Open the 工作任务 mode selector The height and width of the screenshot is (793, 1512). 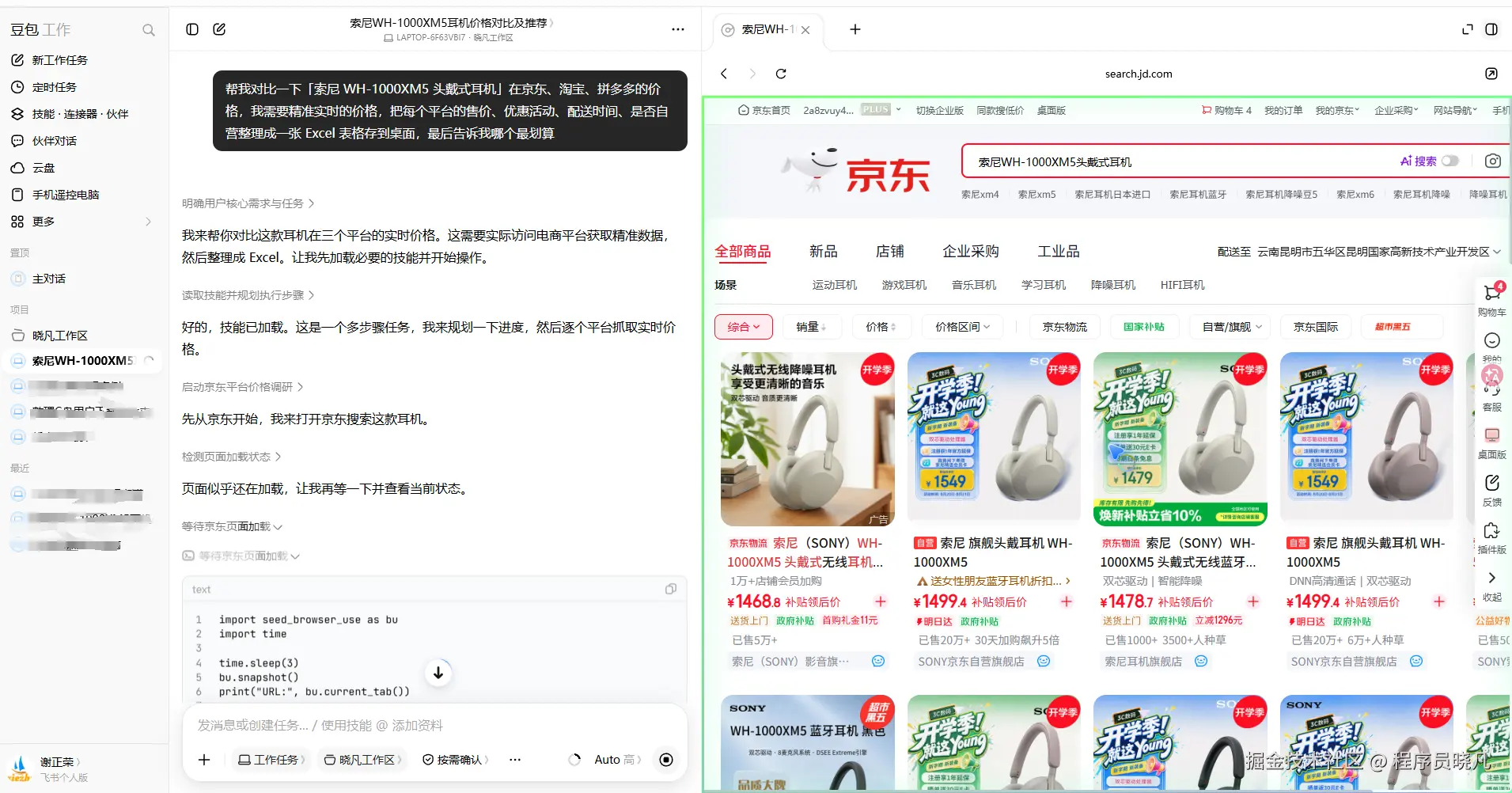[x=271, y=760]
